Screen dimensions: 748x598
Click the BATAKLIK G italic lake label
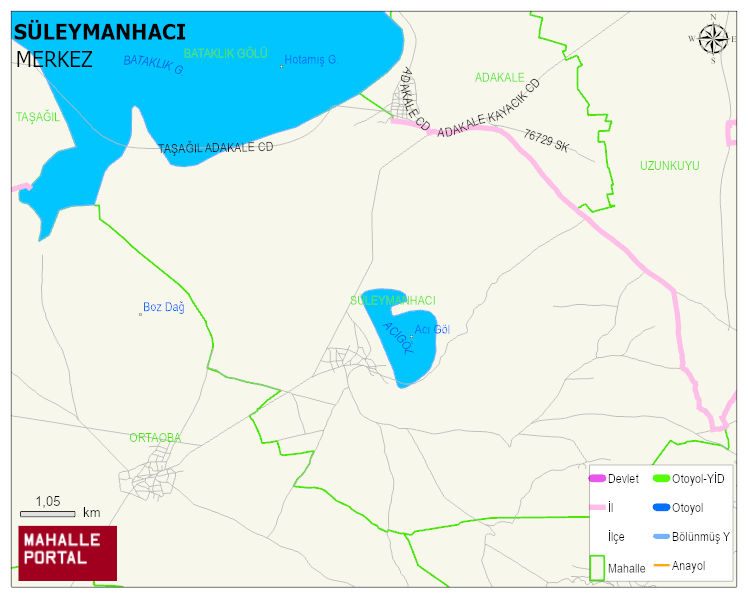[x=153, y=64]
